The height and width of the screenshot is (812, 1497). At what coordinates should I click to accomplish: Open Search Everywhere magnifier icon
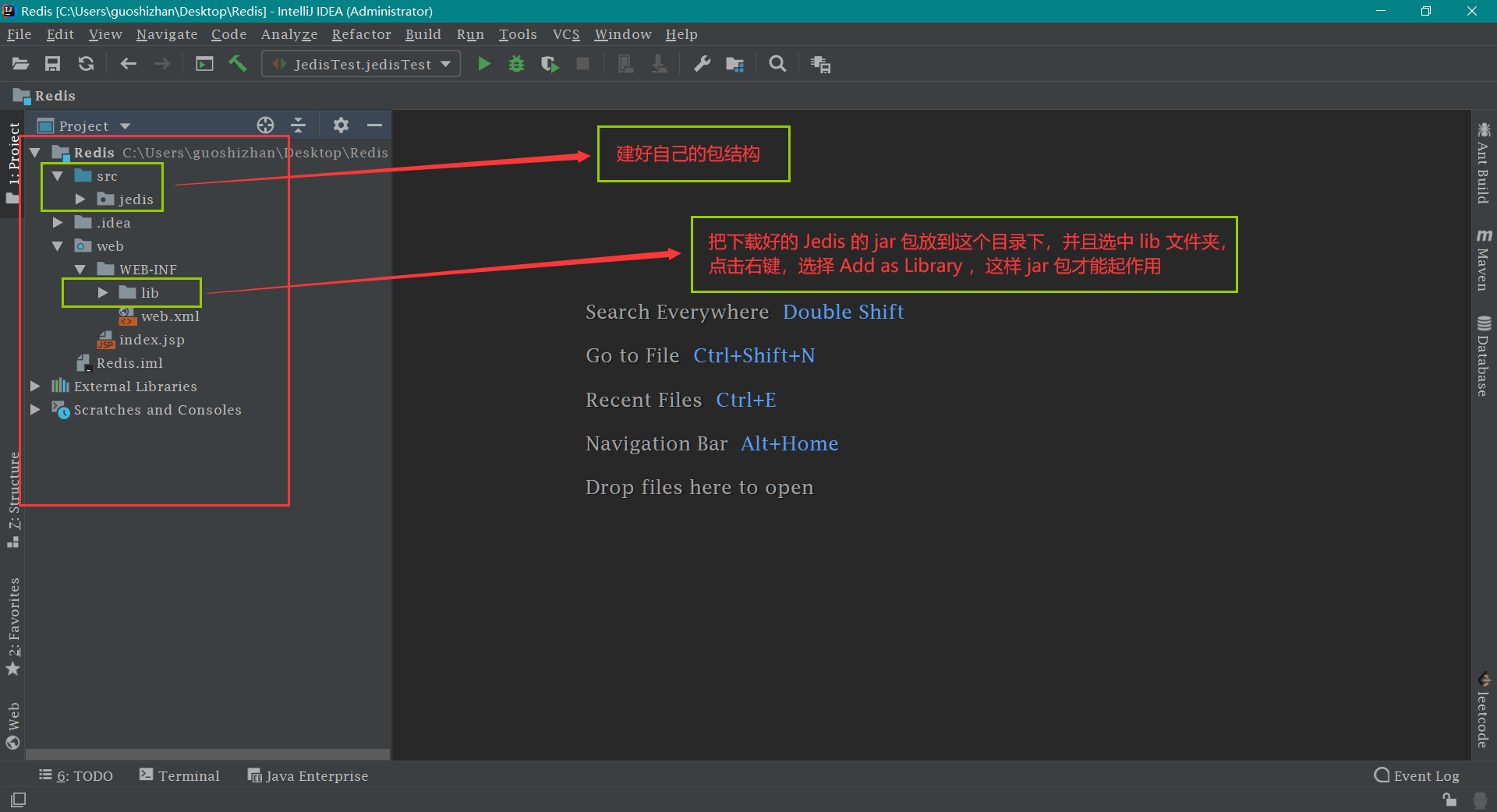tap(777, 64)
